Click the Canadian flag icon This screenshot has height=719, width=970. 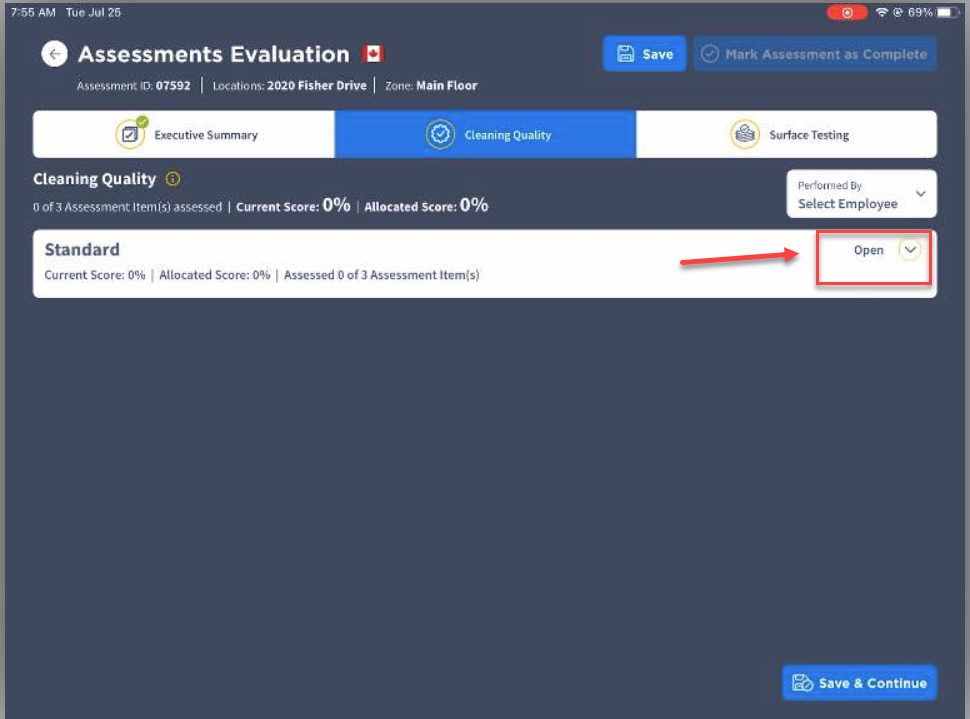click(x=374, y=54)
